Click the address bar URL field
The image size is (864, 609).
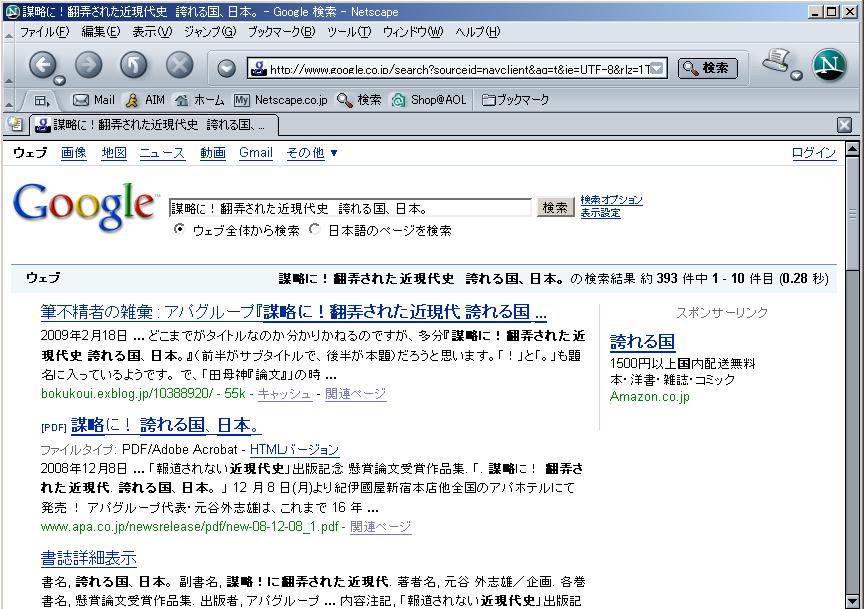457,69
